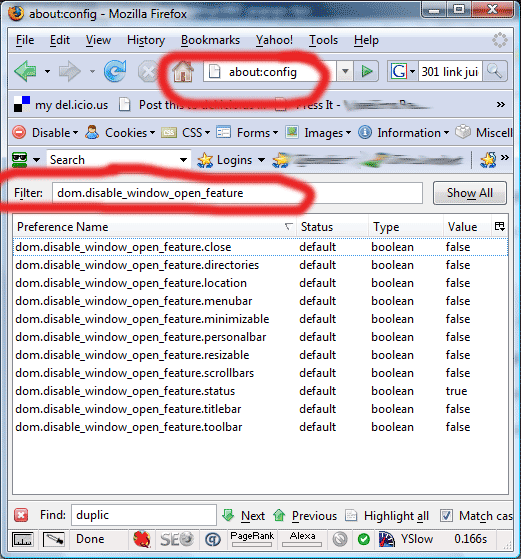Open the Help menu
This screenshot has width=521, height=559.
tap(366, 40)
